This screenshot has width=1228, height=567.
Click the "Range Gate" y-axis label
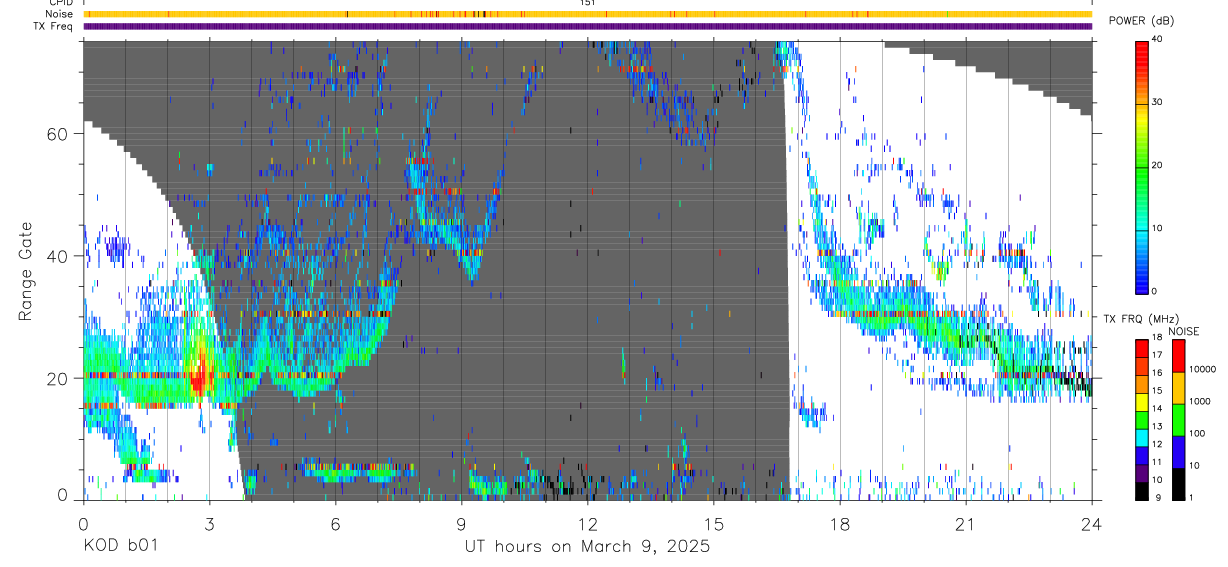point(24,272)
